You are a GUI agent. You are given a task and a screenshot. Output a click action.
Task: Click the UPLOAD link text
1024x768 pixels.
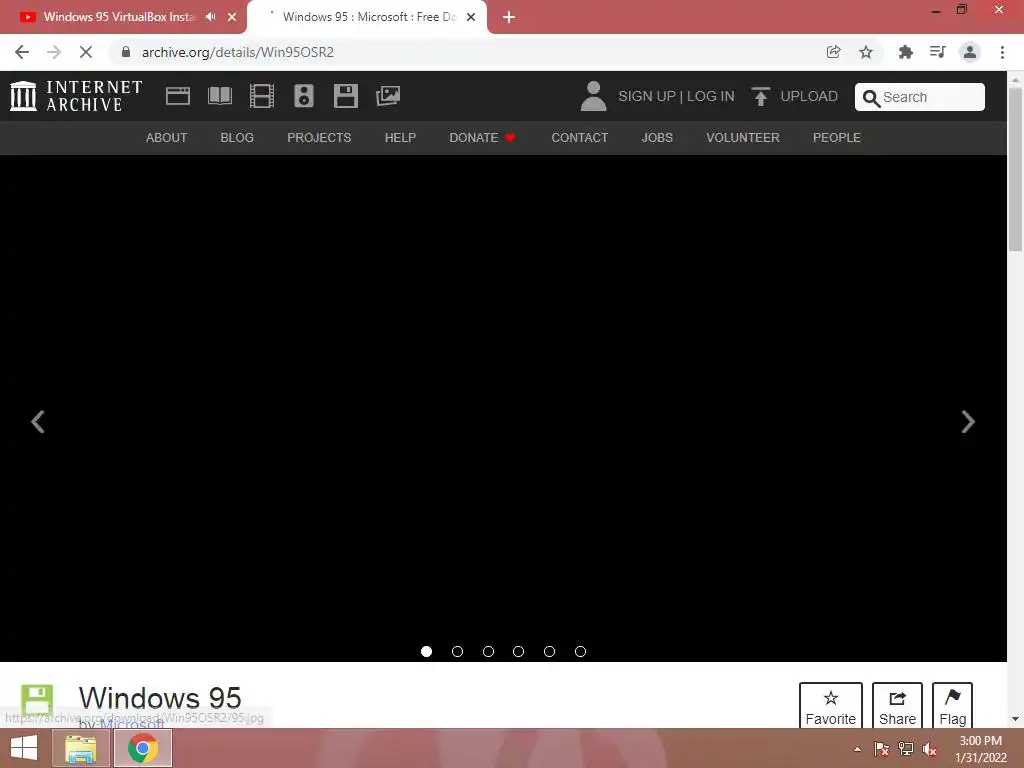809,96
